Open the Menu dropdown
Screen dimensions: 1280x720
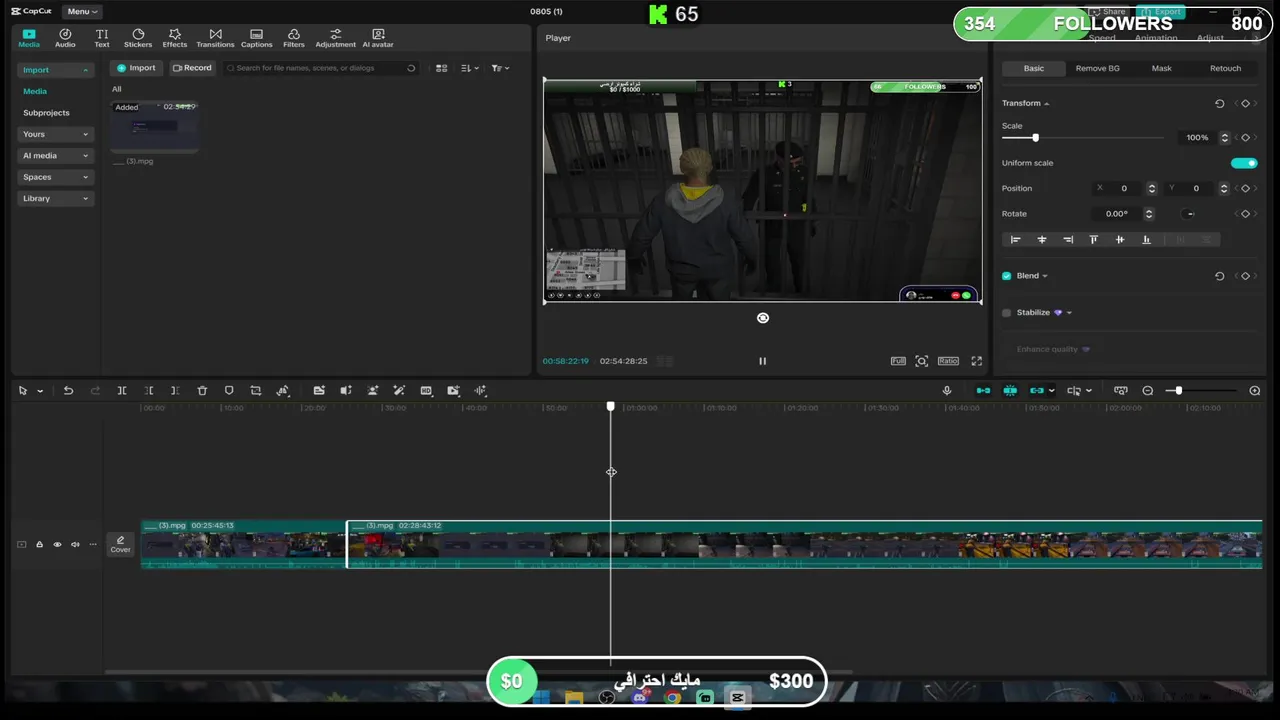point(82,12)
